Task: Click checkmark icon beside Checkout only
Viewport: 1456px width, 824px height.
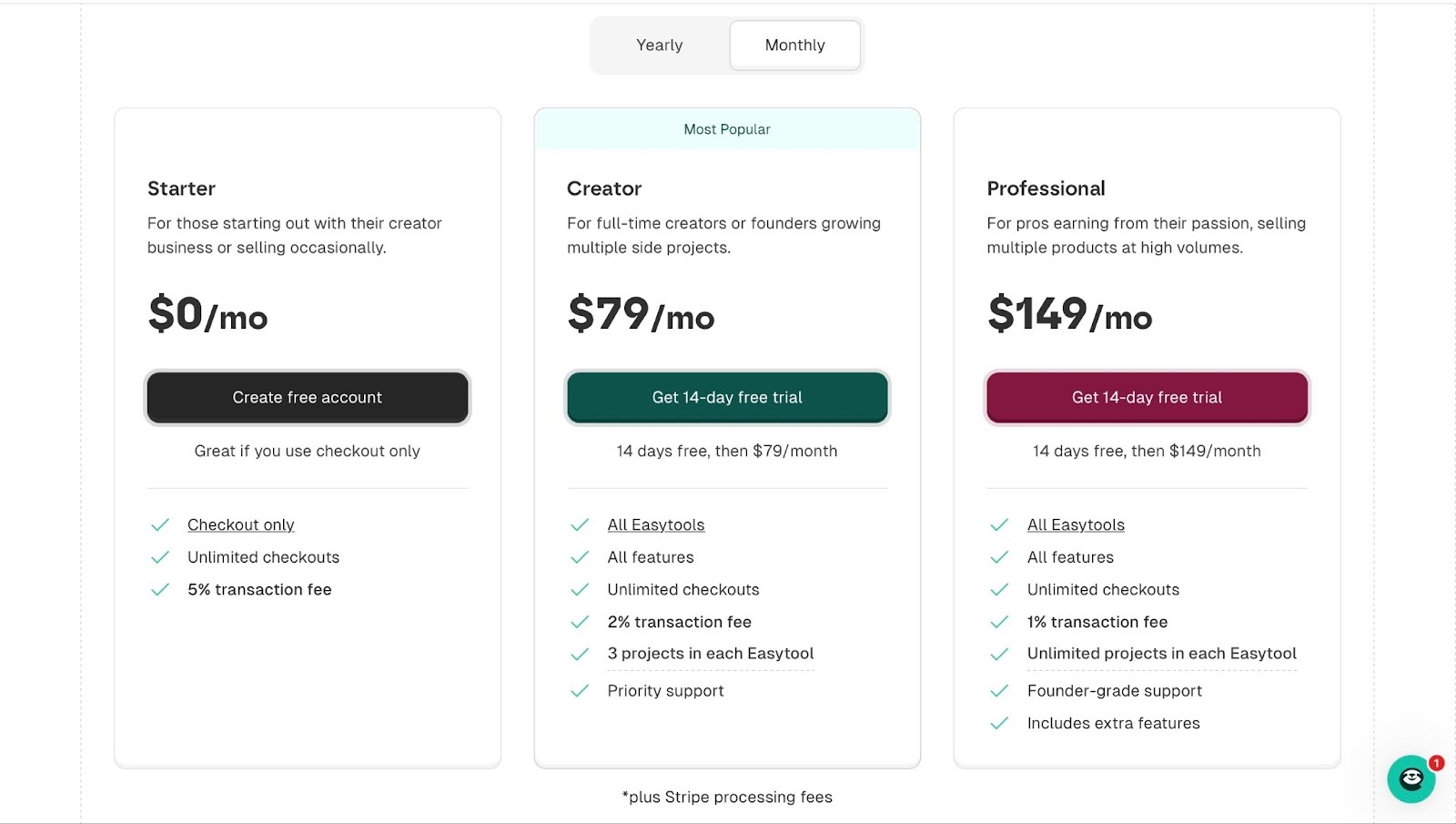Action: click(160, 525)
